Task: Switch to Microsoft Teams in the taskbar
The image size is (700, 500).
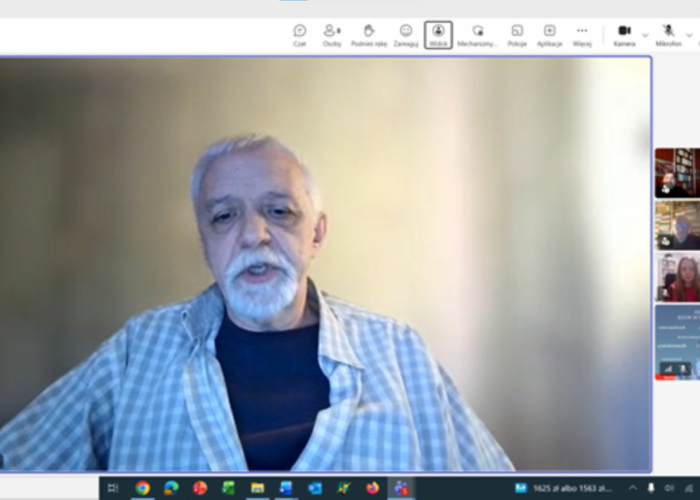Action: [x=401, y=488]
